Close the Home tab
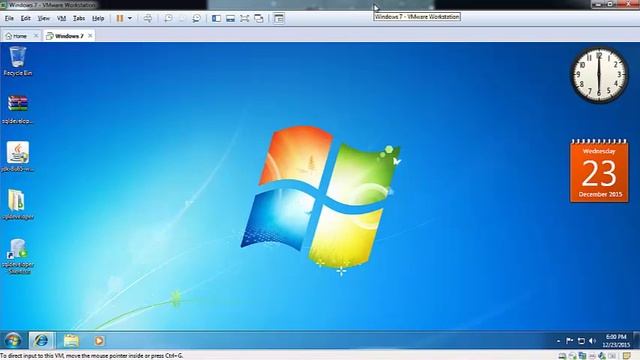 tap(36, 36)
